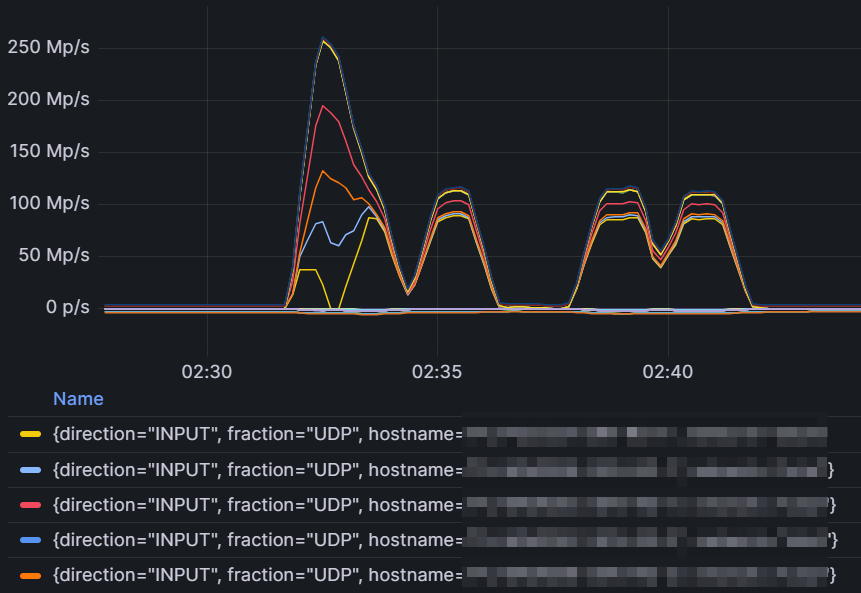Click the 02:40 time axis label
The image size is (861, 593).
coord(668,372)
